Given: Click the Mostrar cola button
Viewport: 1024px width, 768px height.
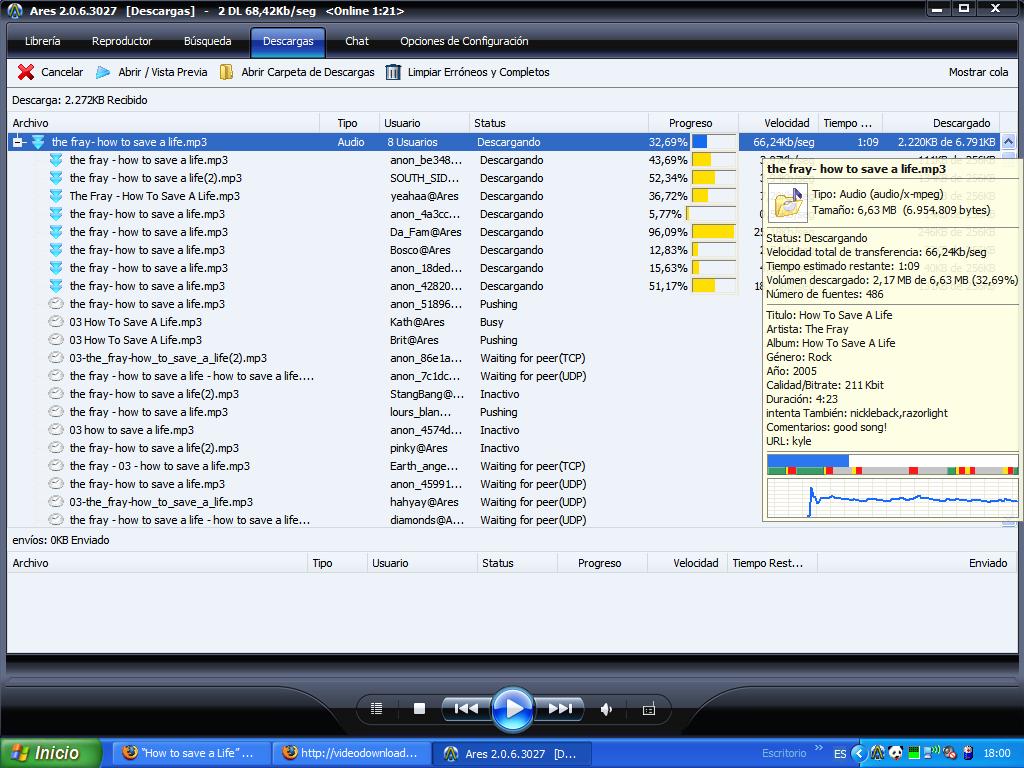Looking at the screenshot, I should [978, 72].
